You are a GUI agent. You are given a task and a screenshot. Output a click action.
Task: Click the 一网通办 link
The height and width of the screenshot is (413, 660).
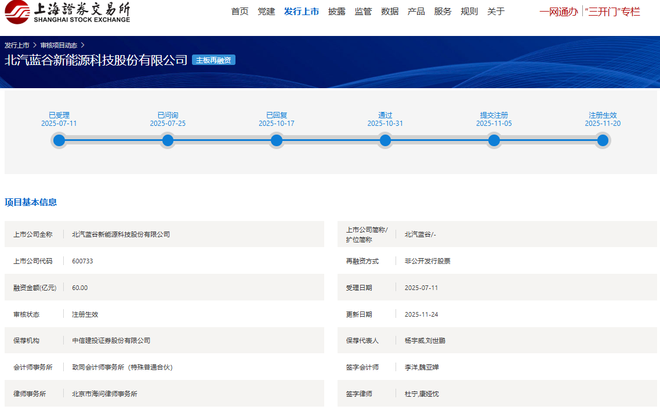pyautogui.click(x=558, y=12)
